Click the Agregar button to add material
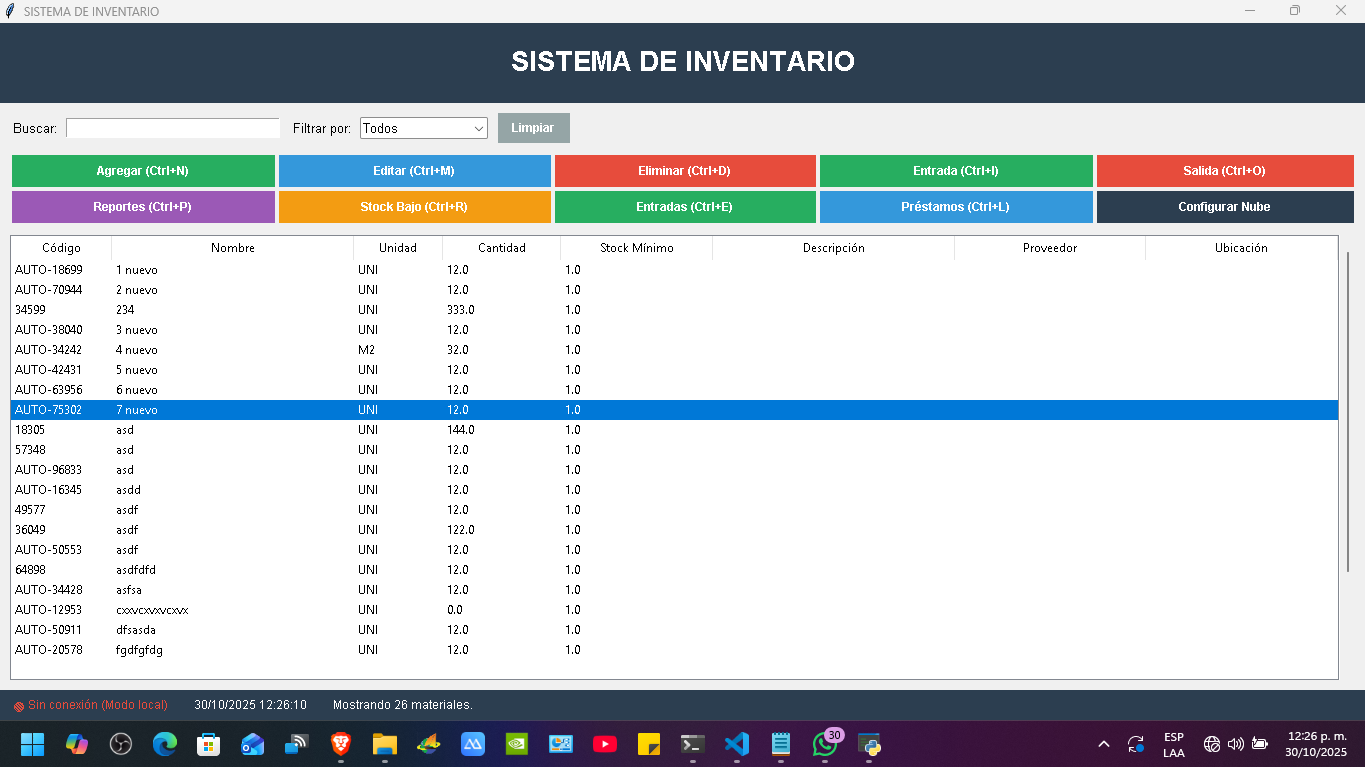The height and width of the screenshot is (767, 1365). [143, 171]
